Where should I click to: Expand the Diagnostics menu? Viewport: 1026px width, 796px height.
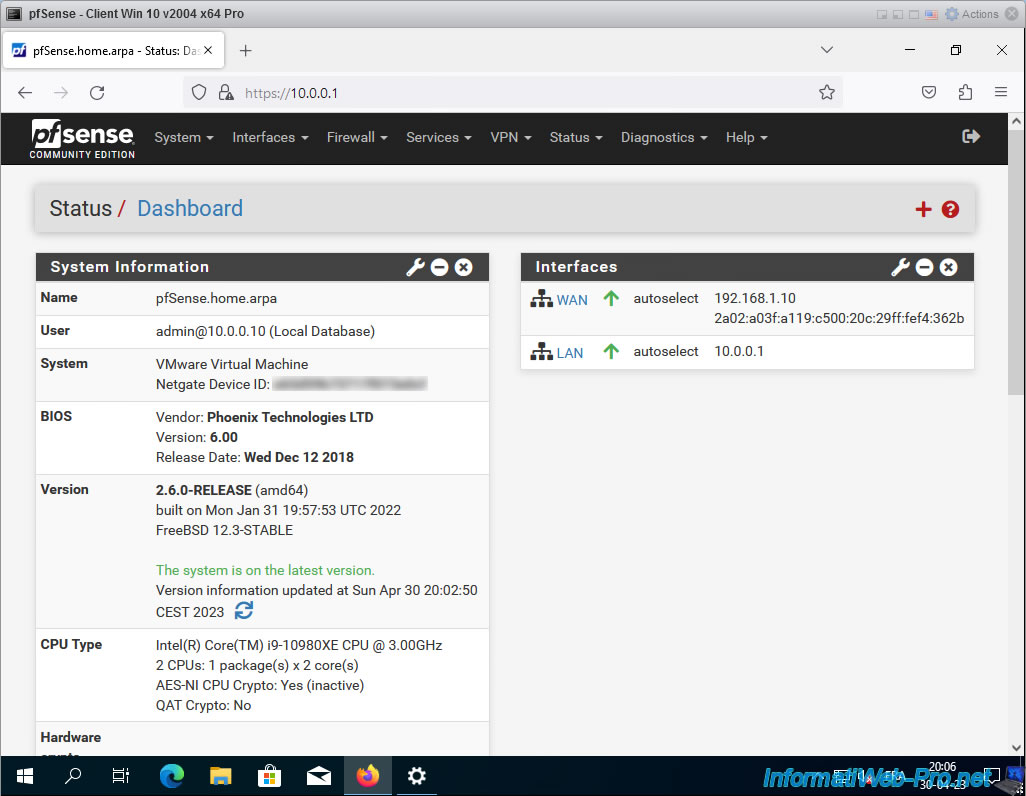coord(664,137)
